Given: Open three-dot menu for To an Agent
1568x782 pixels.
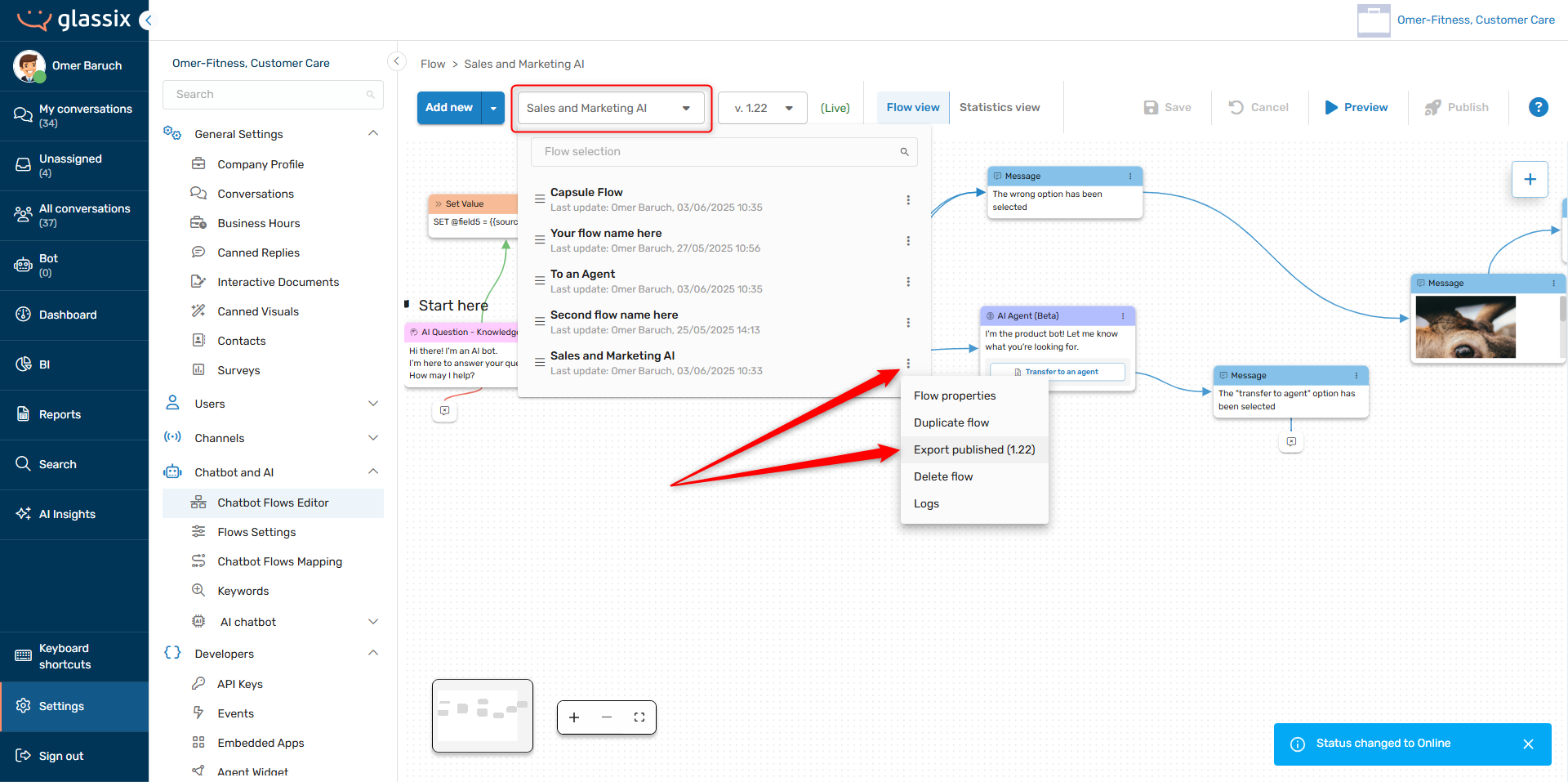Looking at the screenshot, I should click(x=908, y=282).
